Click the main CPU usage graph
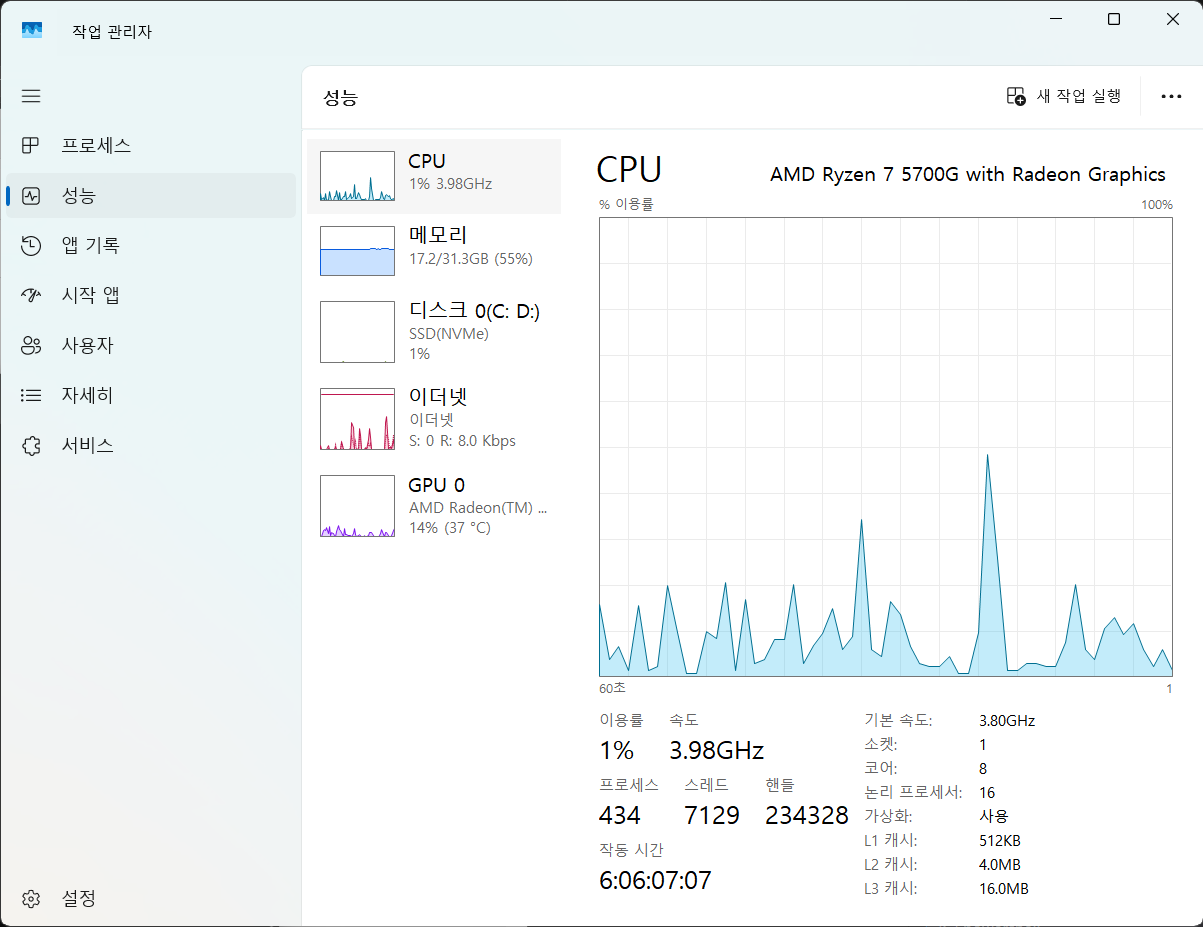 tap(885, 446)
